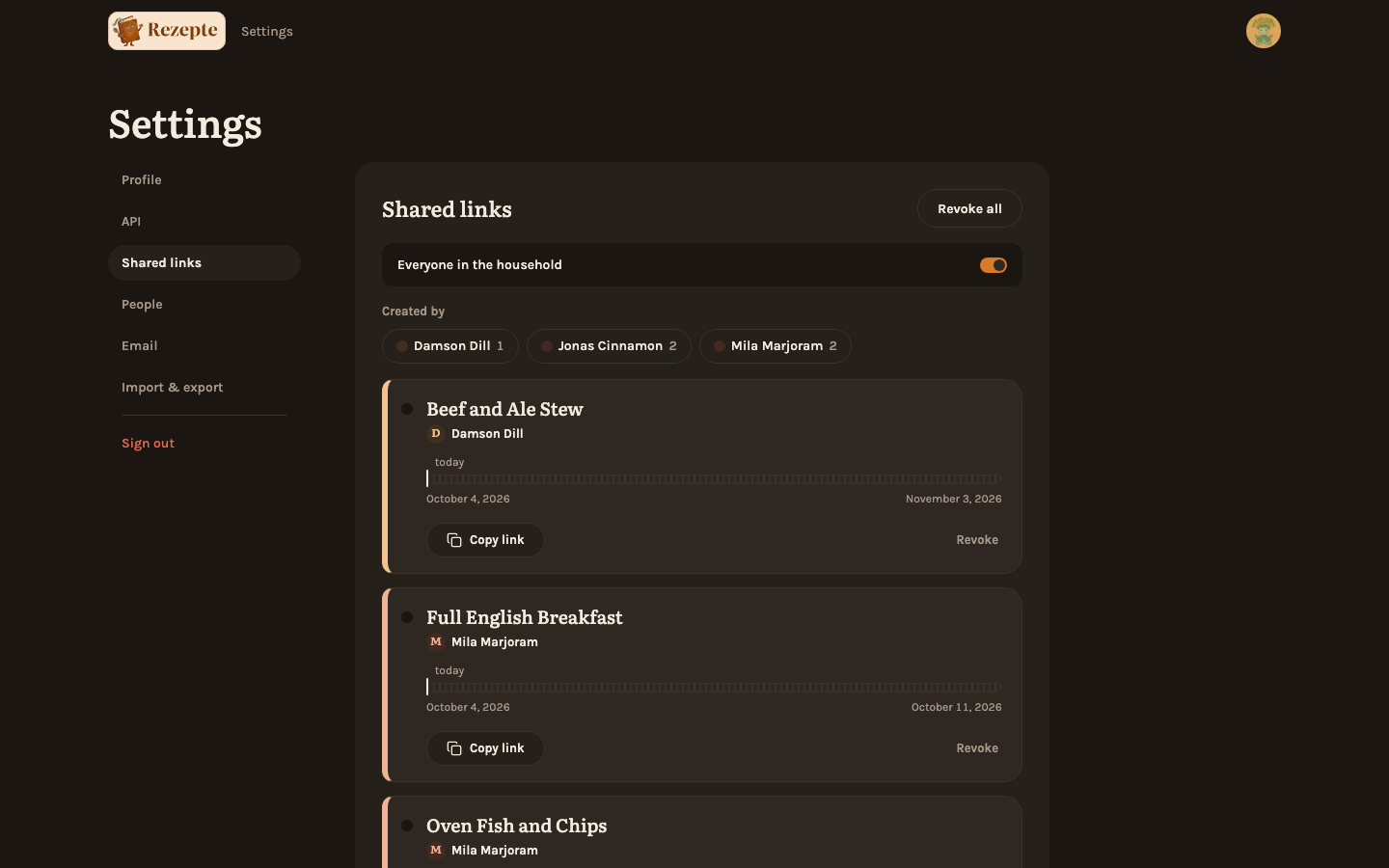
Task: Filter links by Mila Marjoram
Action: [x=776, y=346]
